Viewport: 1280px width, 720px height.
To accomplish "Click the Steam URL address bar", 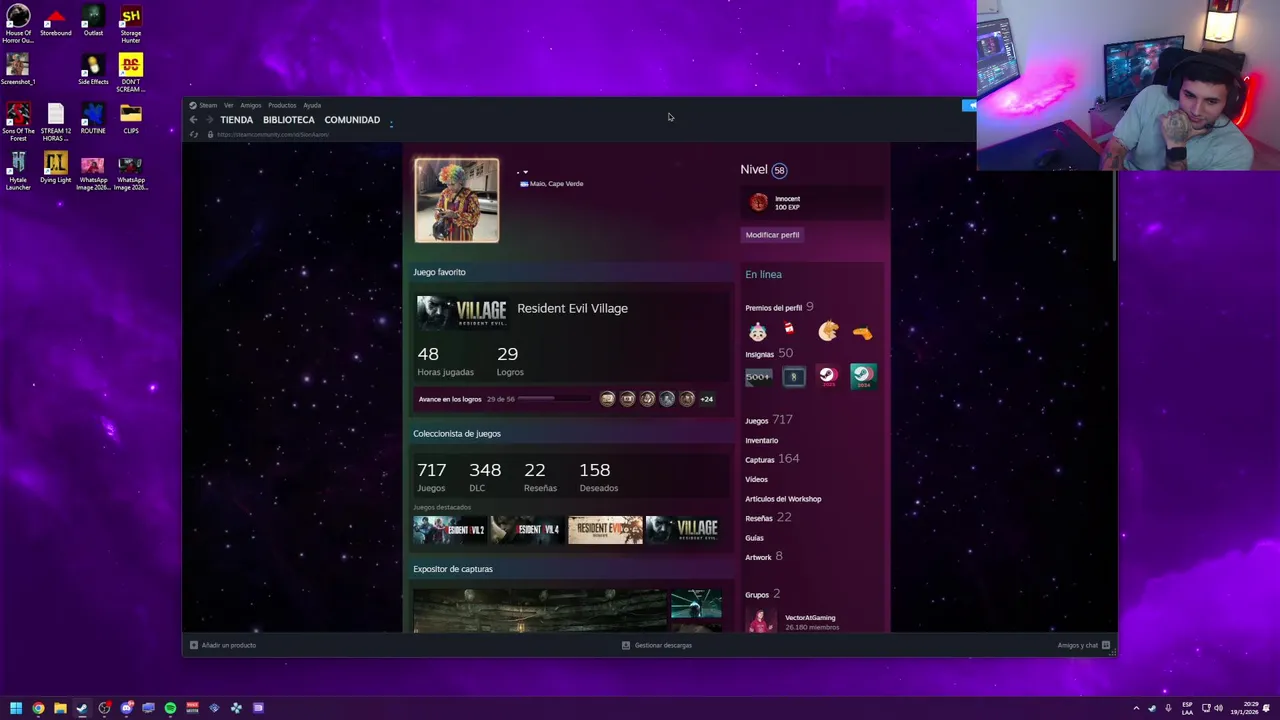I will click(272, 134).
